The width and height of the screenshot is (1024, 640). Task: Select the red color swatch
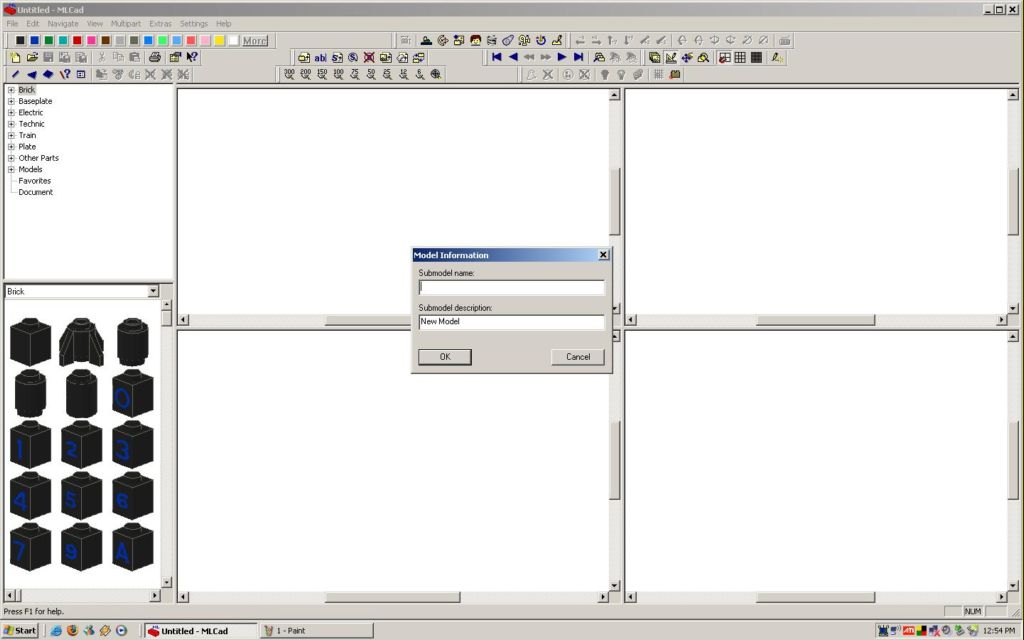click(x=77, y=41)
